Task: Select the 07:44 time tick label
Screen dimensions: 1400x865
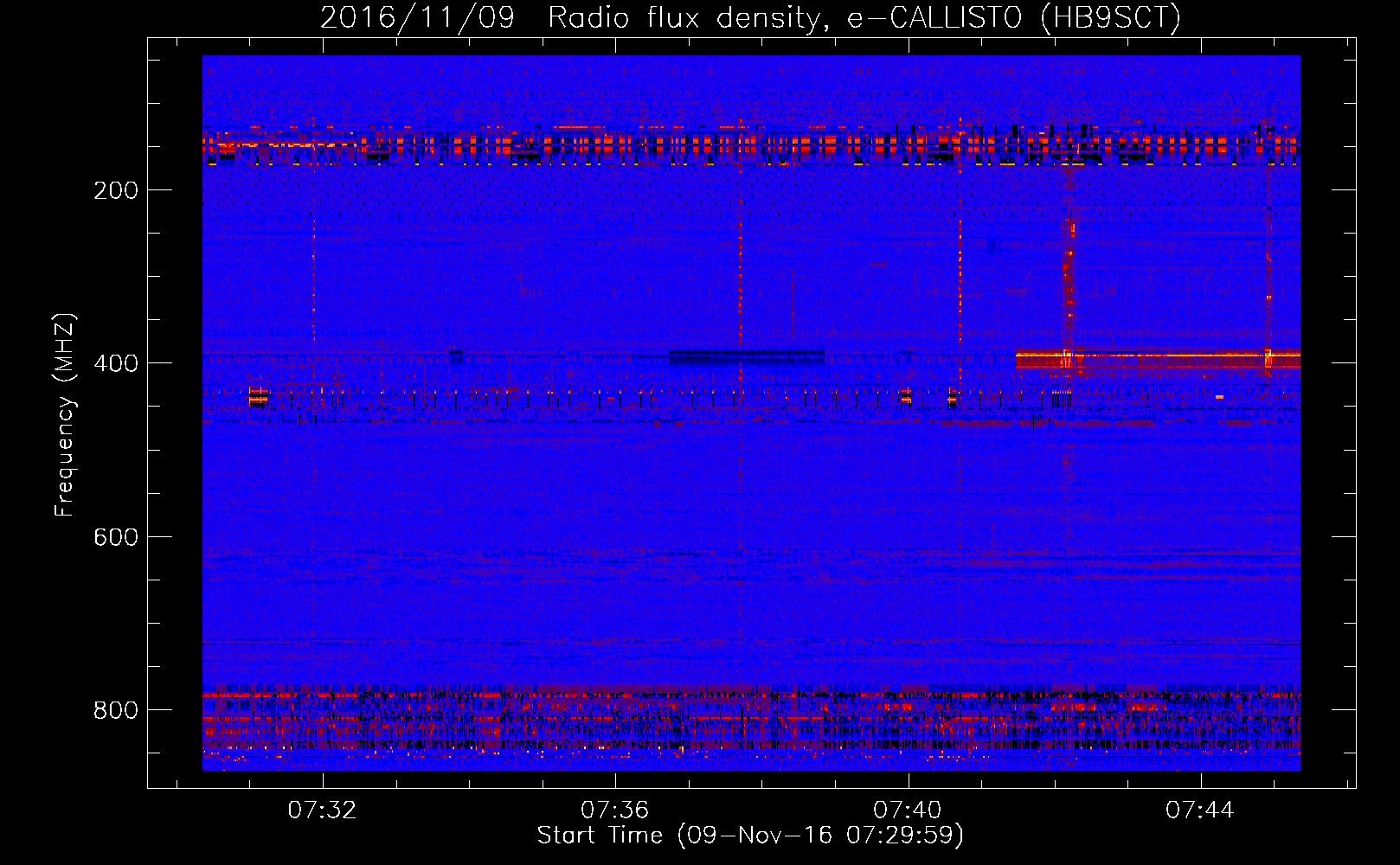Action: [x=1199, y=810]
